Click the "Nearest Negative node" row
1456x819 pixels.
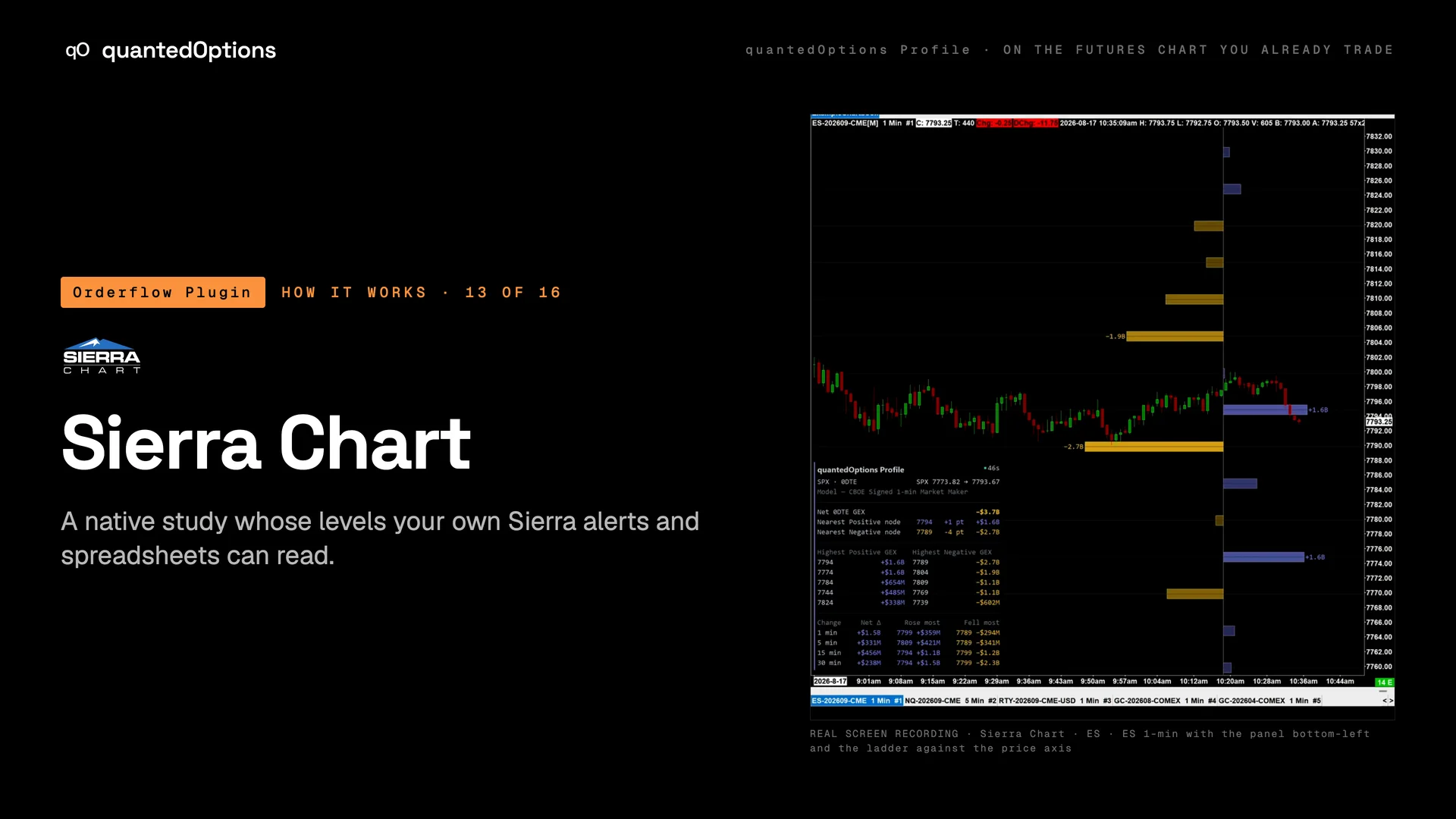908,532
